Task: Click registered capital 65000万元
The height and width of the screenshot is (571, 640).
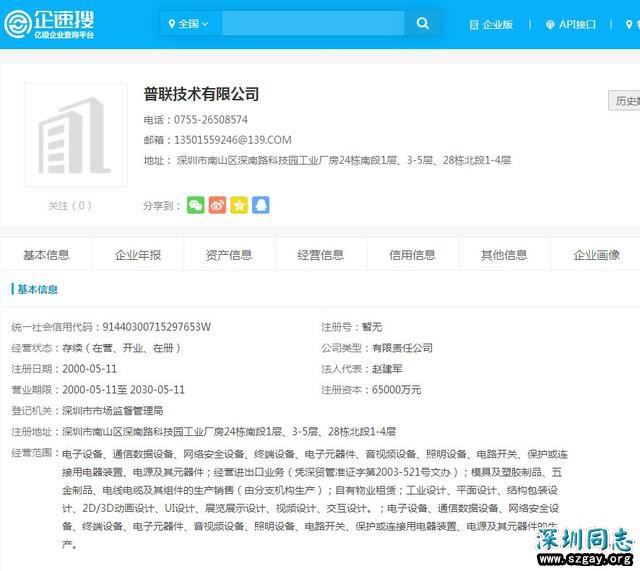Action: pyautogui.click(x=396, y=390)
